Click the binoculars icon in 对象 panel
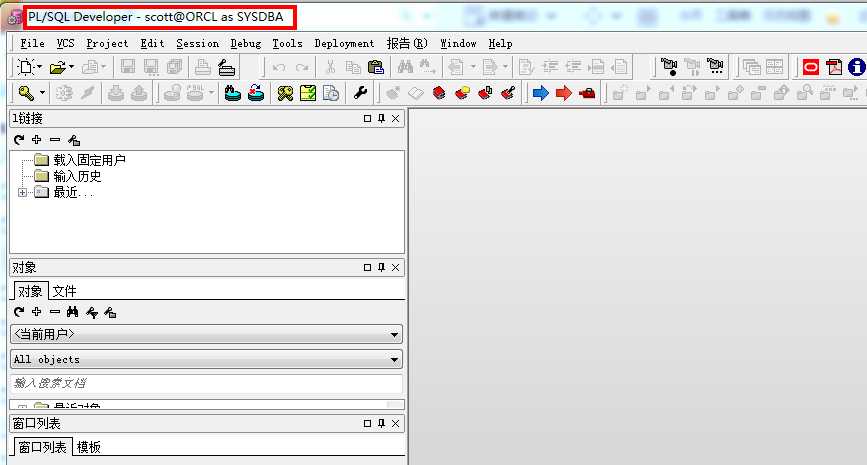 pos(72,312)
